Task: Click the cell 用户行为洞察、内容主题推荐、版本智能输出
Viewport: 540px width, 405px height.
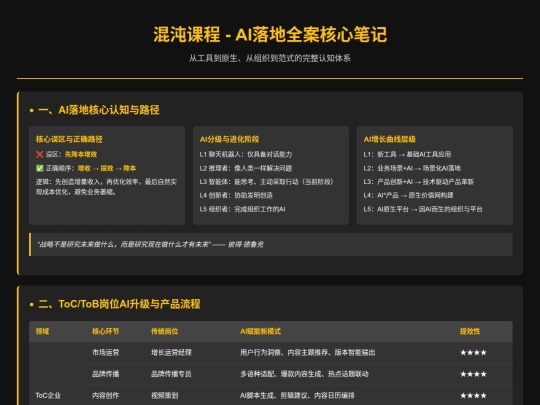Action: click(x=308, y=352)
